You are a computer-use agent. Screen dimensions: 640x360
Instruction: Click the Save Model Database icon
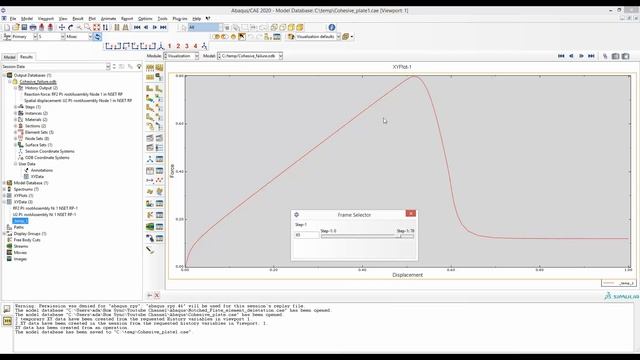click(x=24, y=27)
